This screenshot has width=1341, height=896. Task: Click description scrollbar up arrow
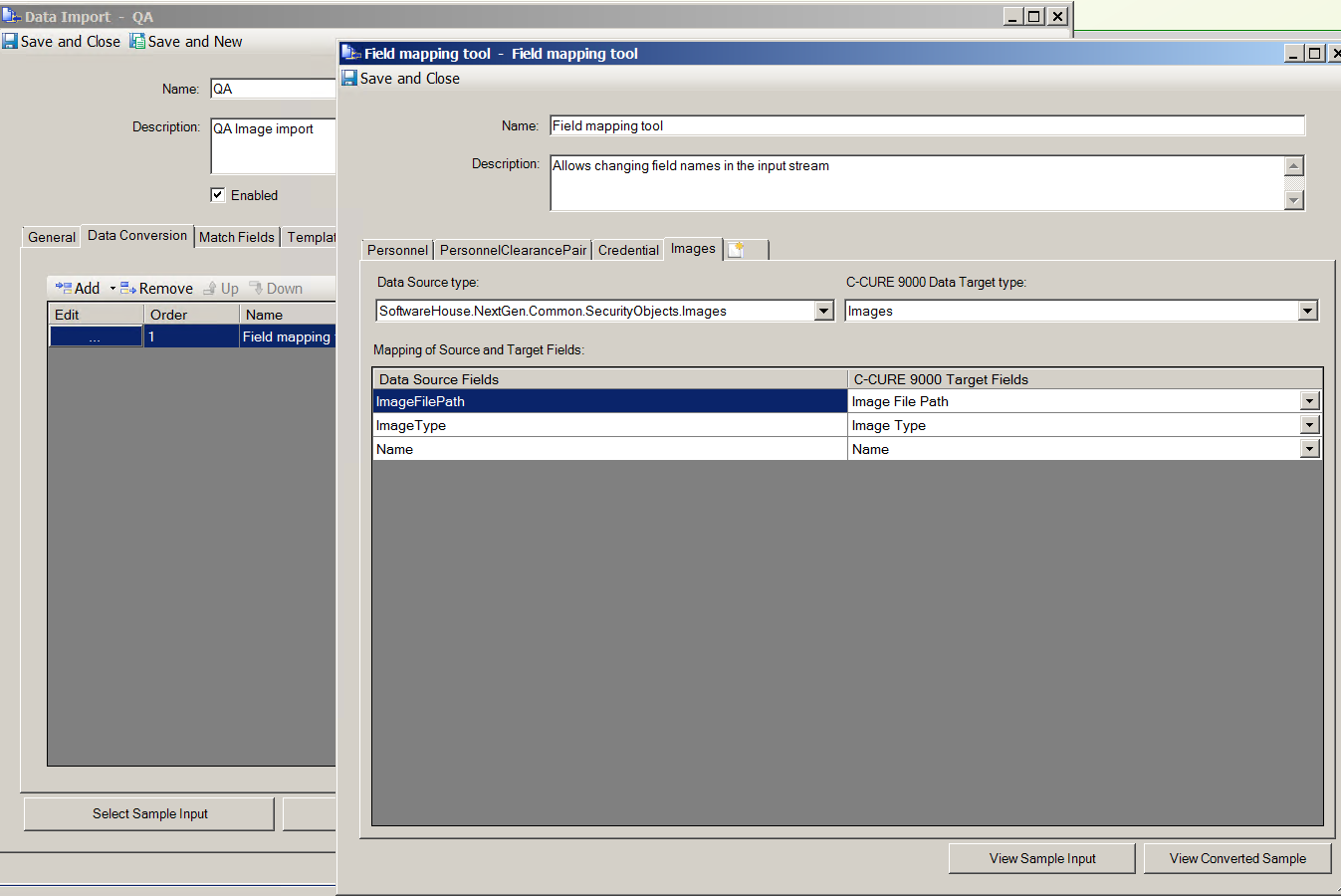(1294, 166)
